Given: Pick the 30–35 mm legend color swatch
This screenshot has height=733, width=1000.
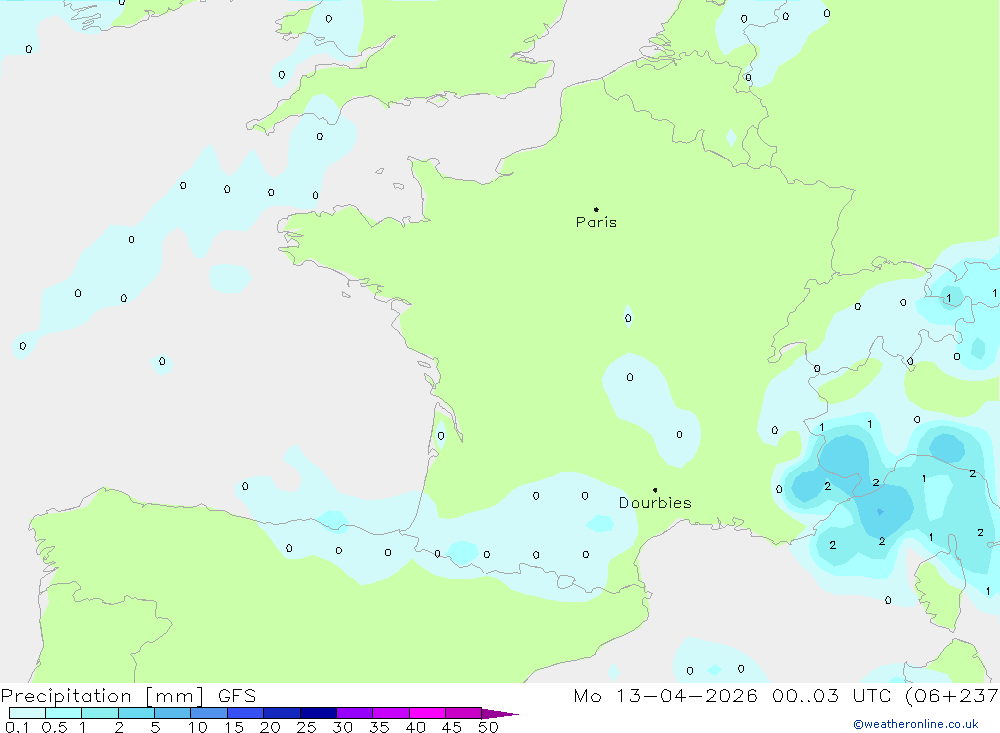Looking at the screenshot, I should point(355,713).
